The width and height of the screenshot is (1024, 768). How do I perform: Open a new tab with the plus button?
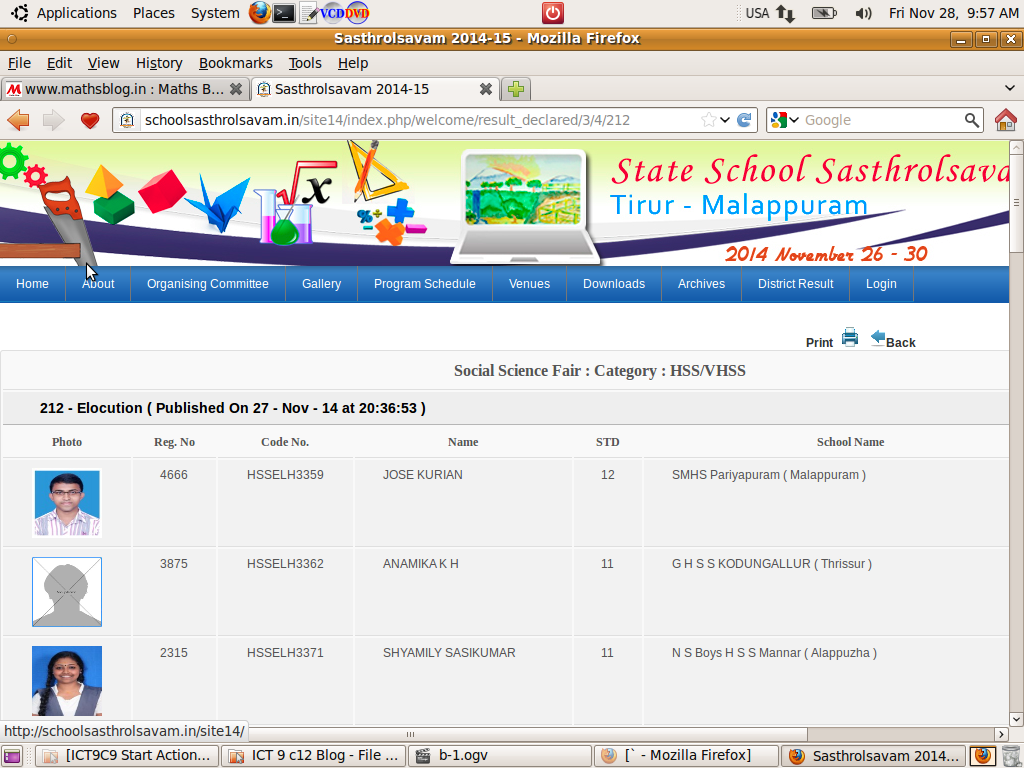tap(516, 89)
